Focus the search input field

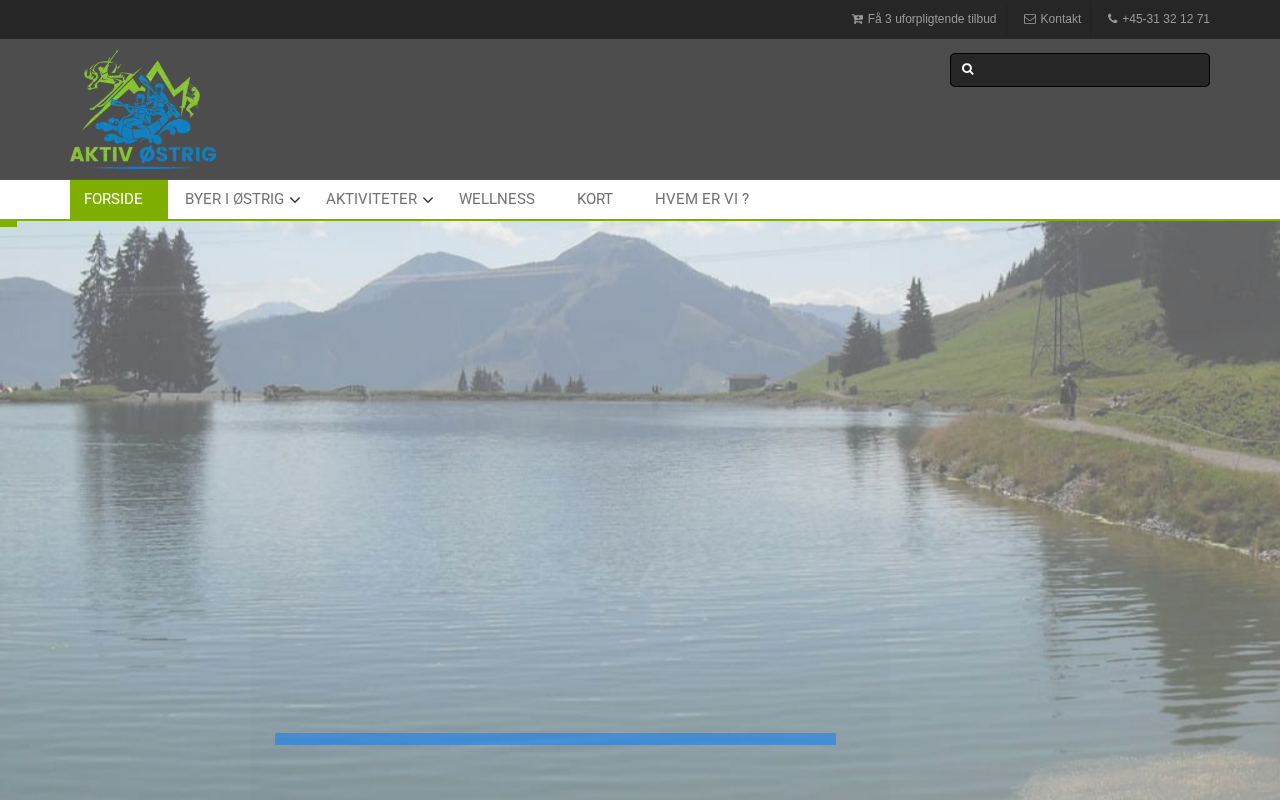1080,70
